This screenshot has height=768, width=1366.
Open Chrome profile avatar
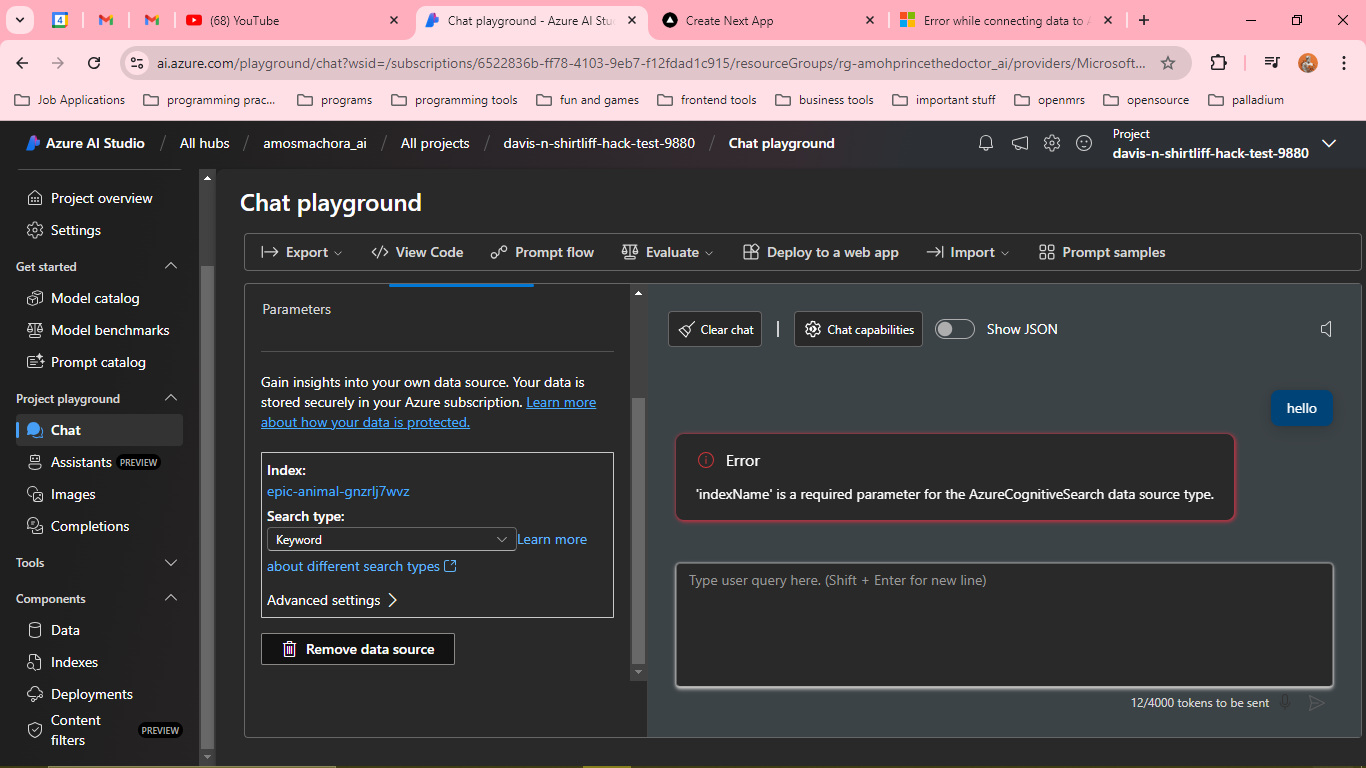[1308, 63]
